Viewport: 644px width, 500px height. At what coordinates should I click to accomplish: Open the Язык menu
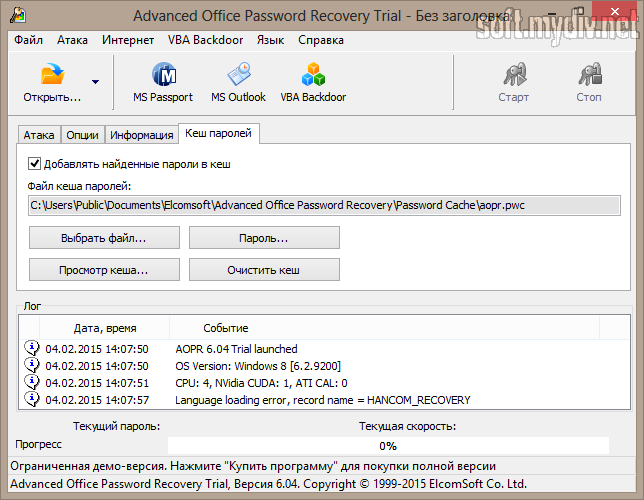coord(270,40)
